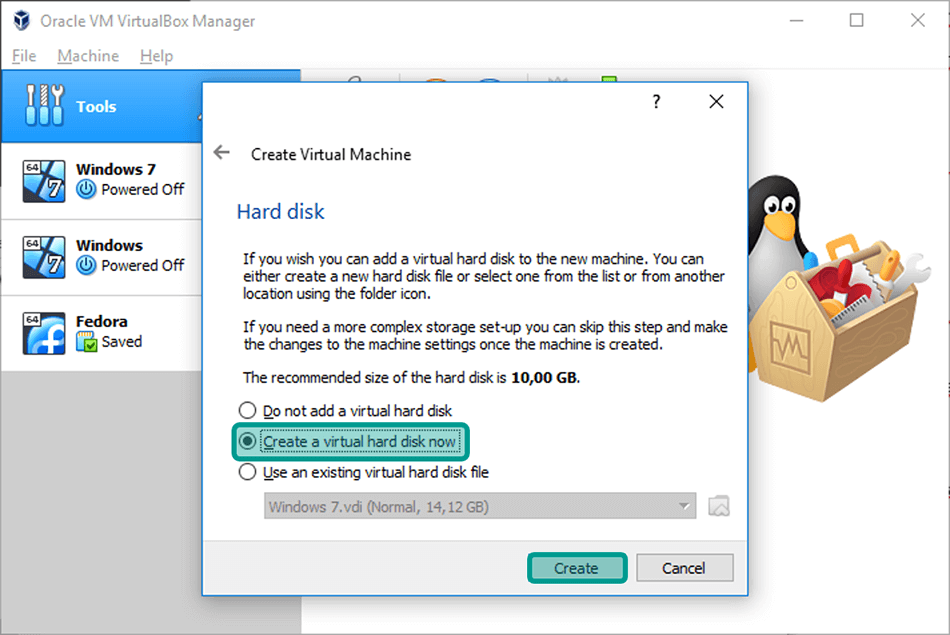Select Use an existing virtual hard disk file
The width and height of the screenshot is (950, 635).
point(364,472)
